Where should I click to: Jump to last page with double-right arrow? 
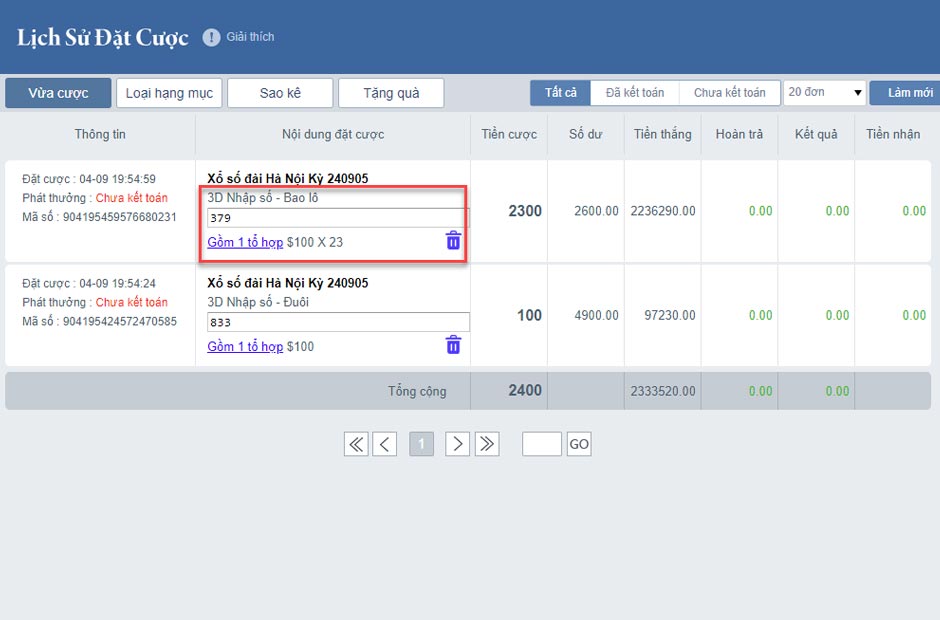[x=486, y=444]
